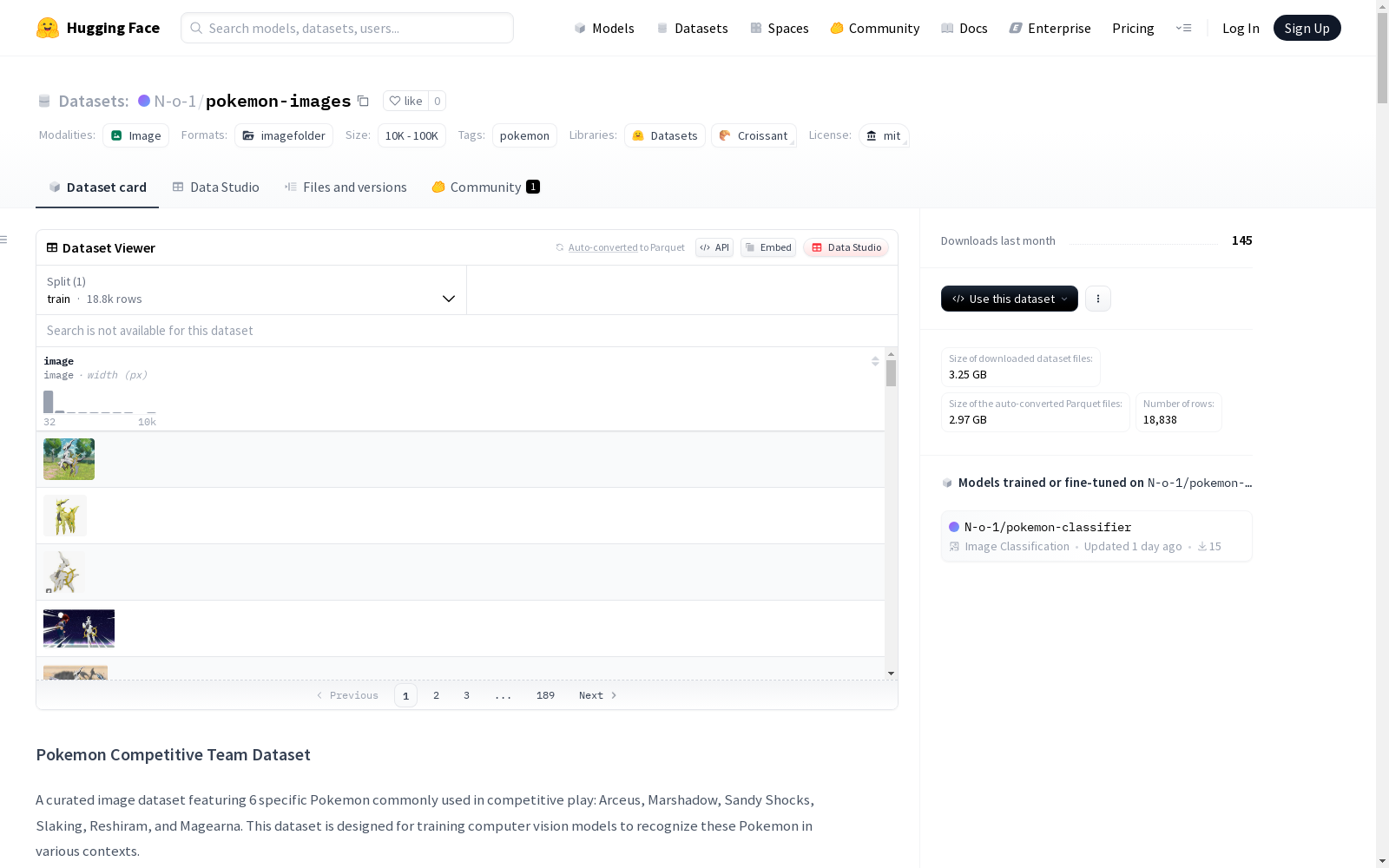Open the second row yellow Arceus image
This screenshot has height=868, width=1389.
point(65,516)
